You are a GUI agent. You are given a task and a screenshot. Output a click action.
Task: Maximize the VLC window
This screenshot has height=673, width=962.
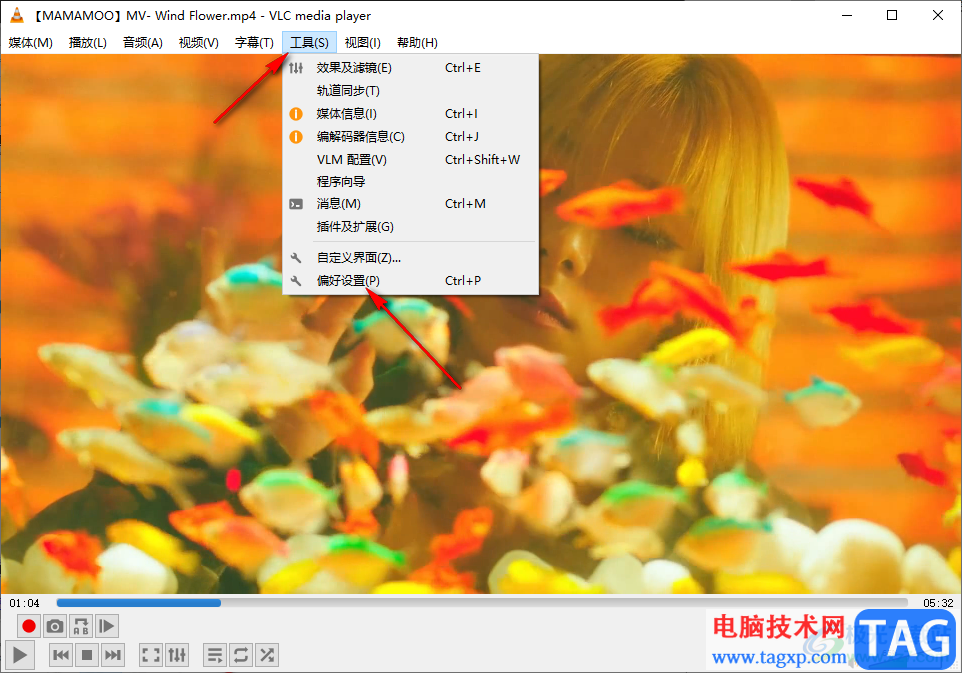tap(892, 15)
